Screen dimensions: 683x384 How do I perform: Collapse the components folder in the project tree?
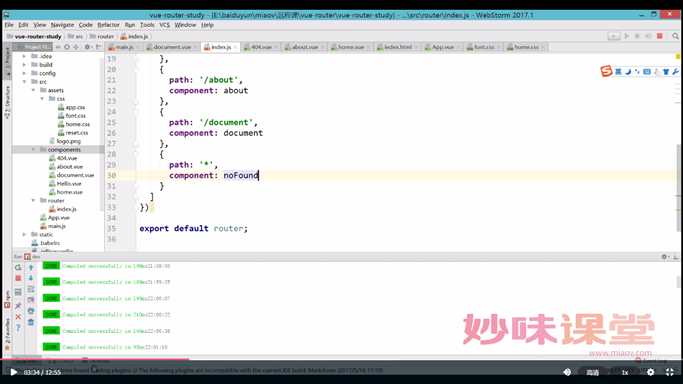pyautogui.click(x=33, y=149)
